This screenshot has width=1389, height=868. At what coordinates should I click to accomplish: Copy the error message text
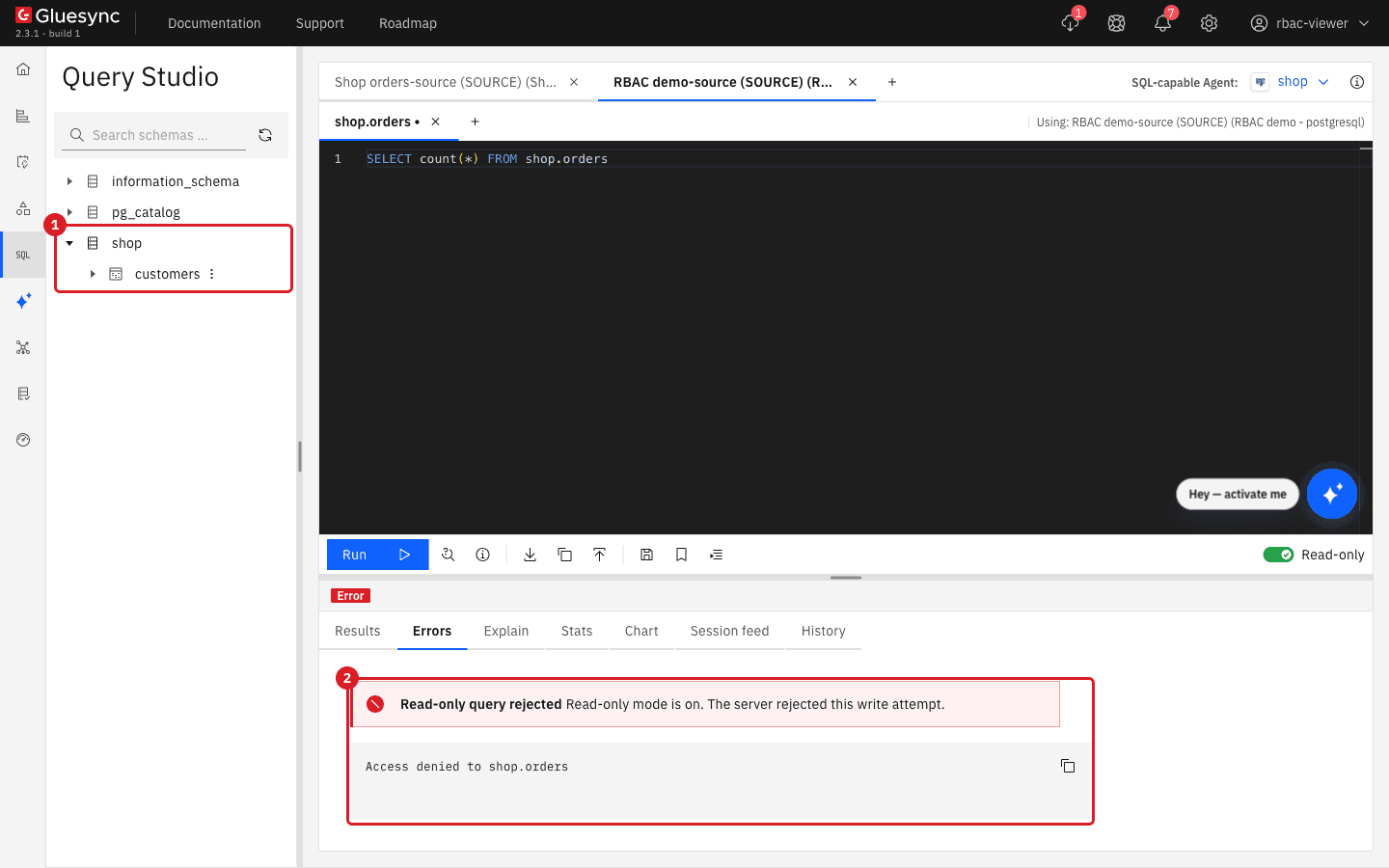pos(1068,766)
